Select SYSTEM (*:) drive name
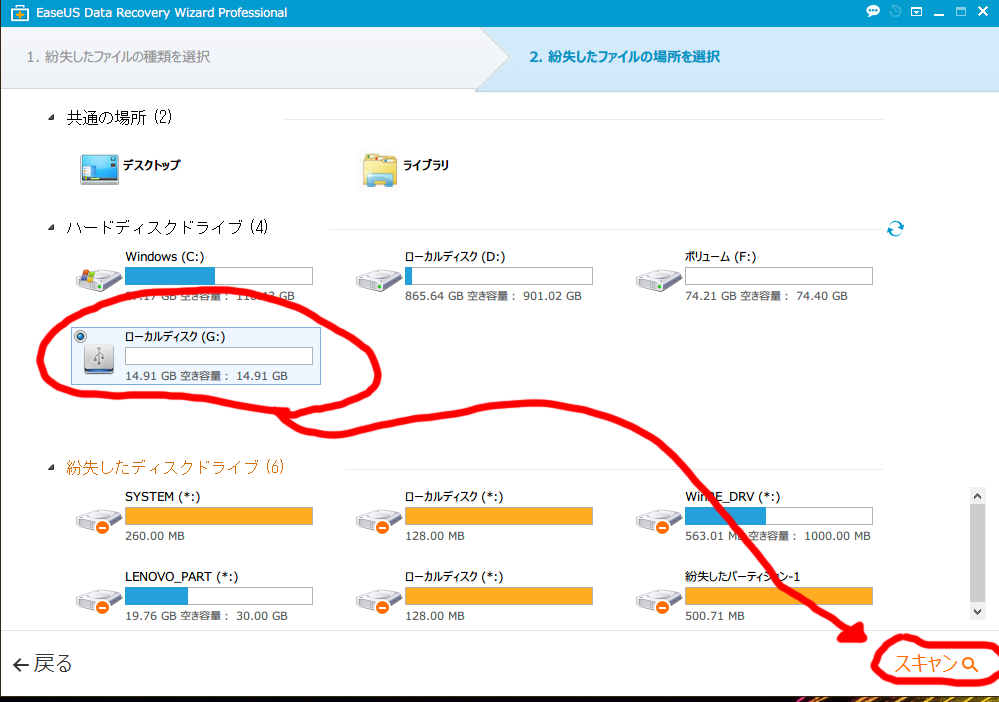The width and height of the screenshot is (999, 702). 162,497
